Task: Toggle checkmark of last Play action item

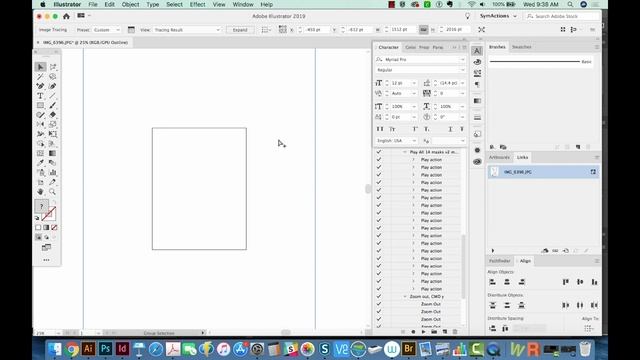Action: (x=379, y=289)
